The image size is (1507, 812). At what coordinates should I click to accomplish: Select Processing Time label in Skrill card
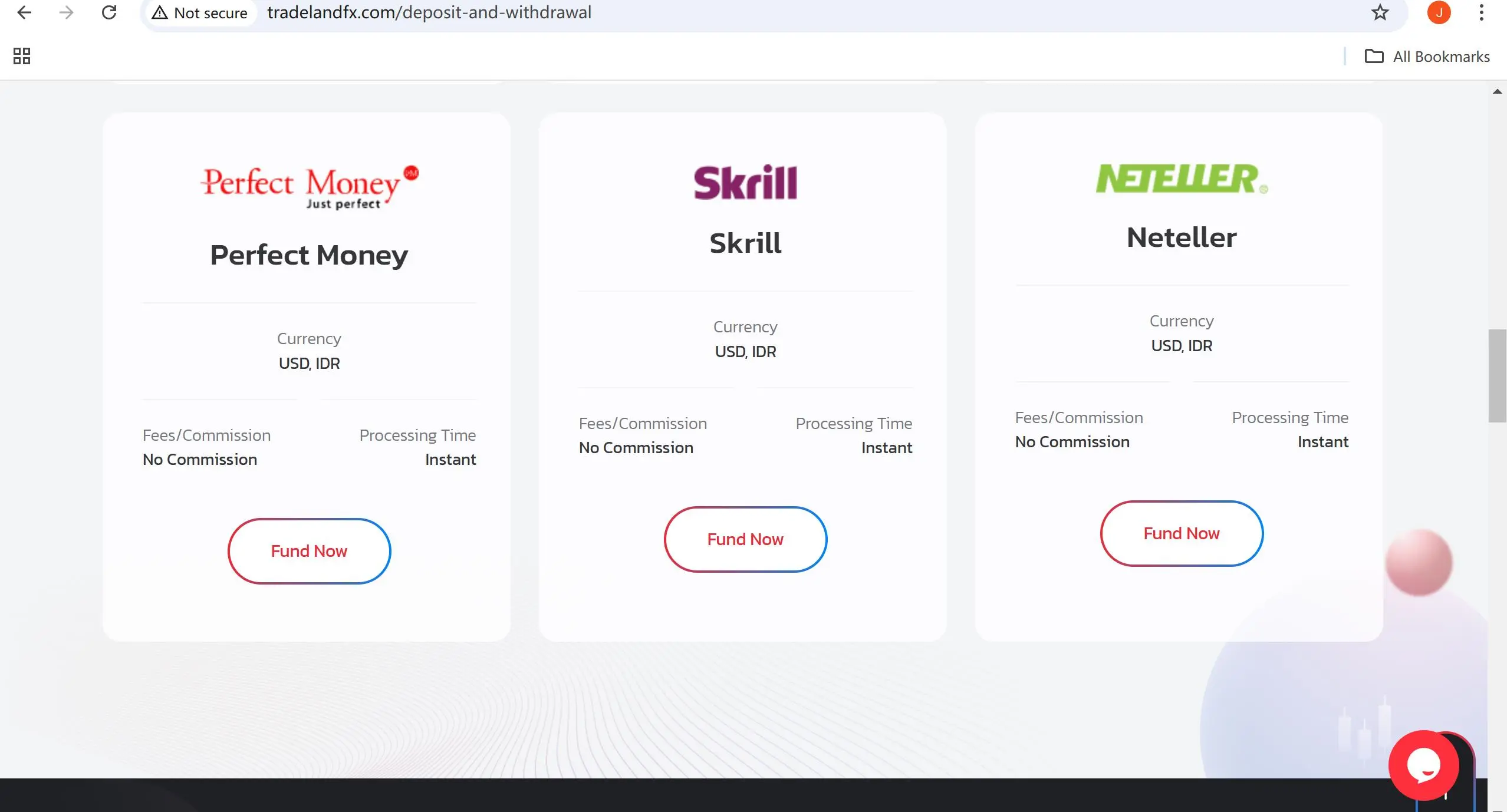pos(854,424)
